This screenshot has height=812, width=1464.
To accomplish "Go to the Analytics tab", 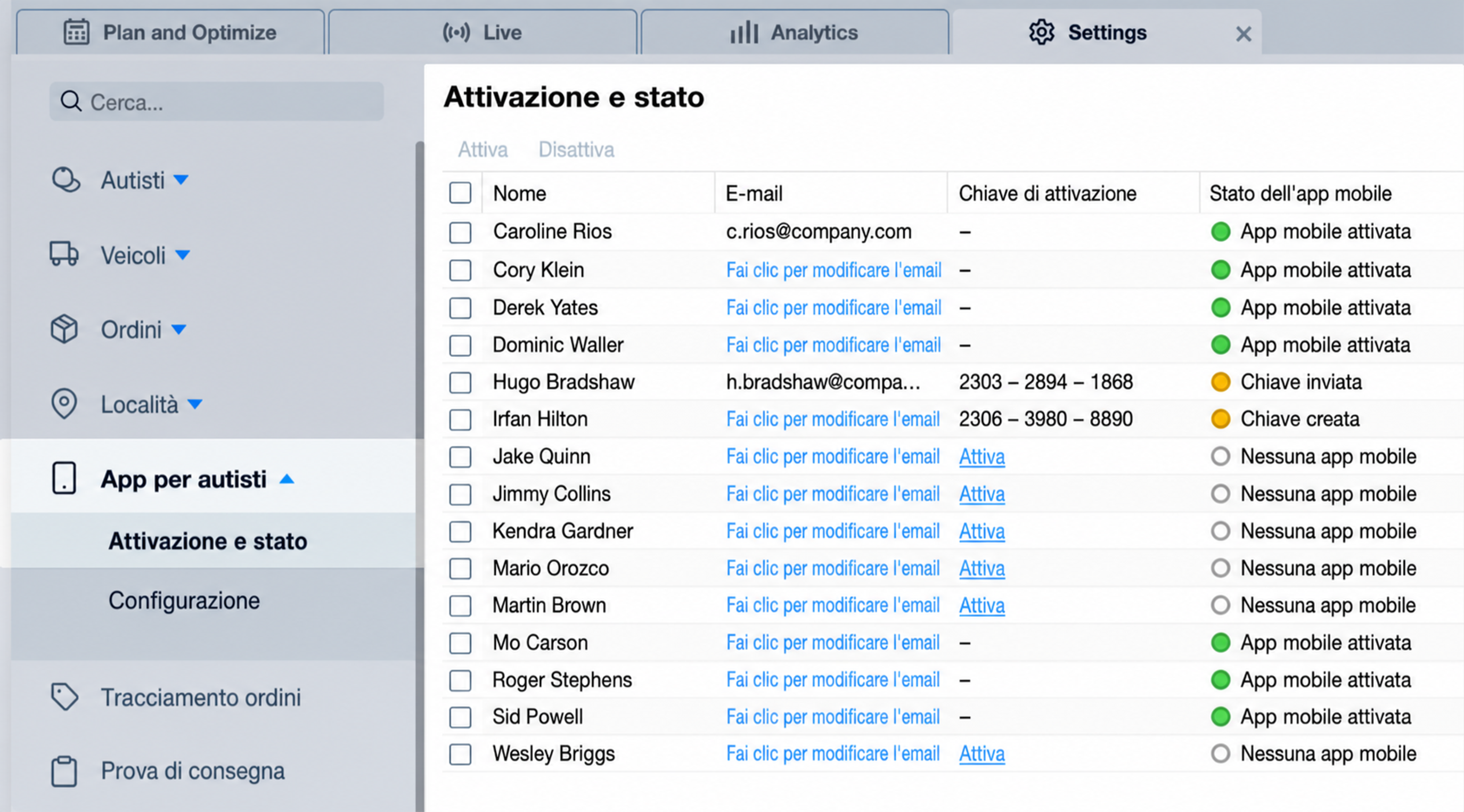I will pyautogui.click(x=795, y=32).
